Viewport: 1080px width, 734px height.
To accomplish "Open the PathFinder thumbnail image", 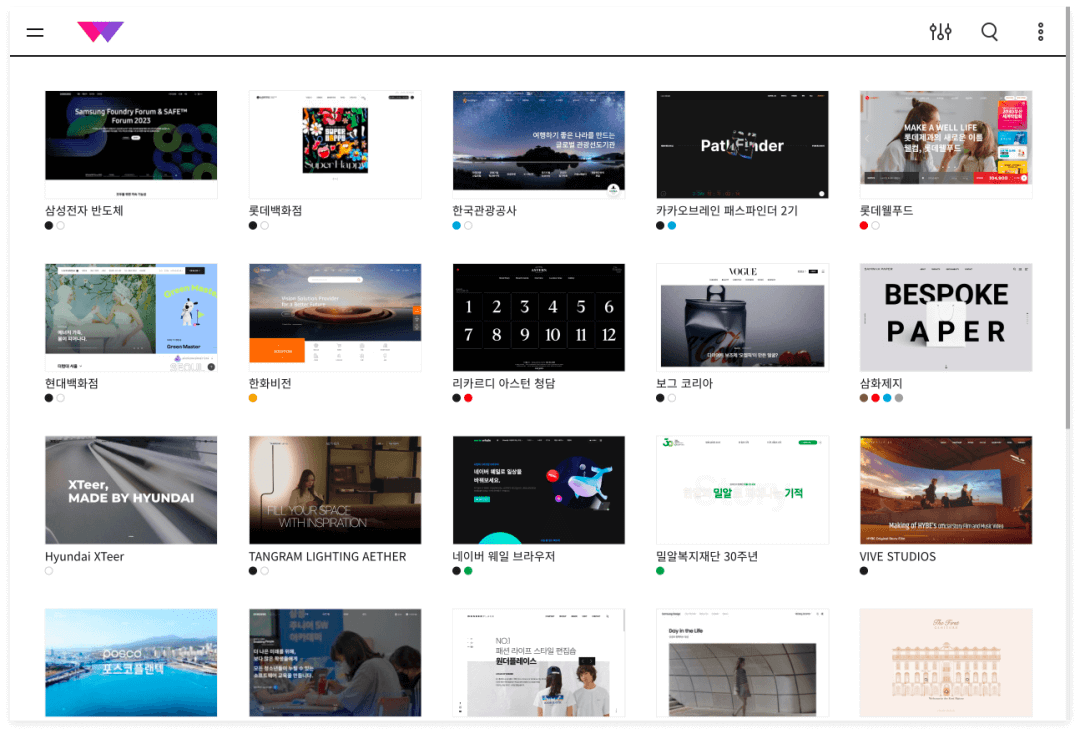I will [742, 145].
